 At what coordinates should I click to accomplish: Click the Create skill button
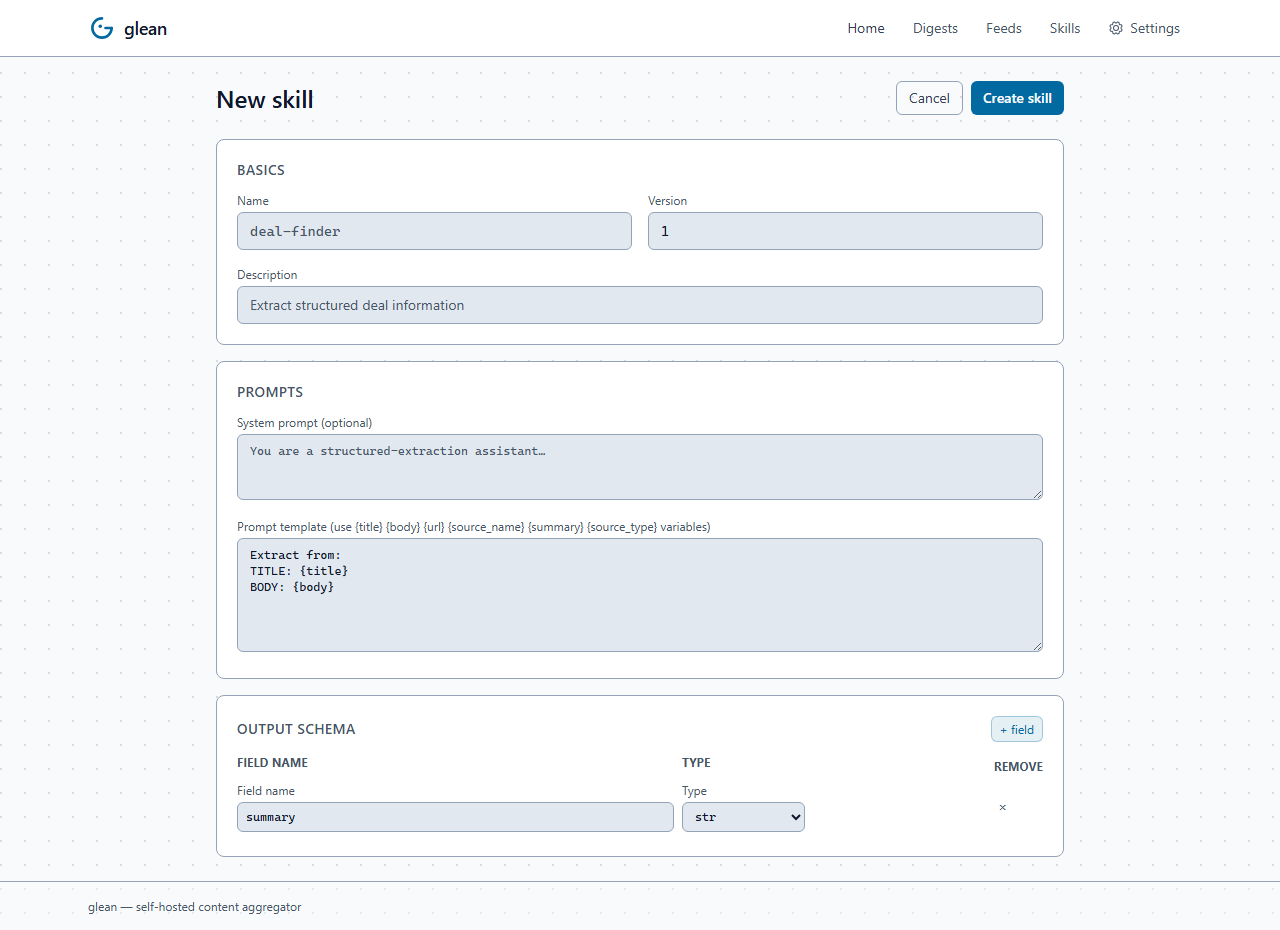(x=1017, y=98)
